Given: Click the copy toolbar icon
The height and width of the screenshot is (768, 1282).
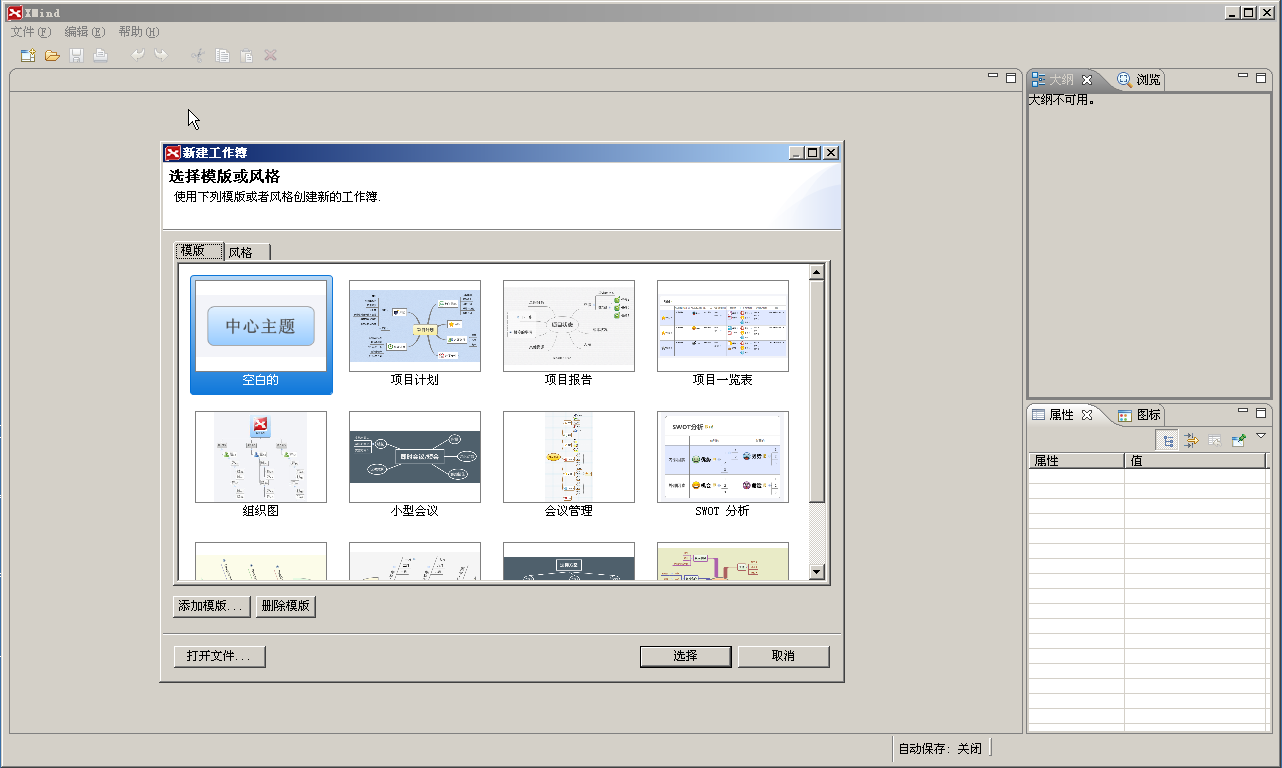Looking at the screenshot, I should pos(222,55).
